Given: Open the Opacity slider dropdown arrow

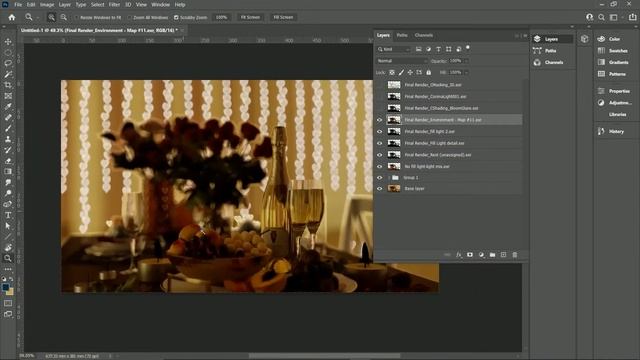Looking at the screenshot, I should (466, 61).
